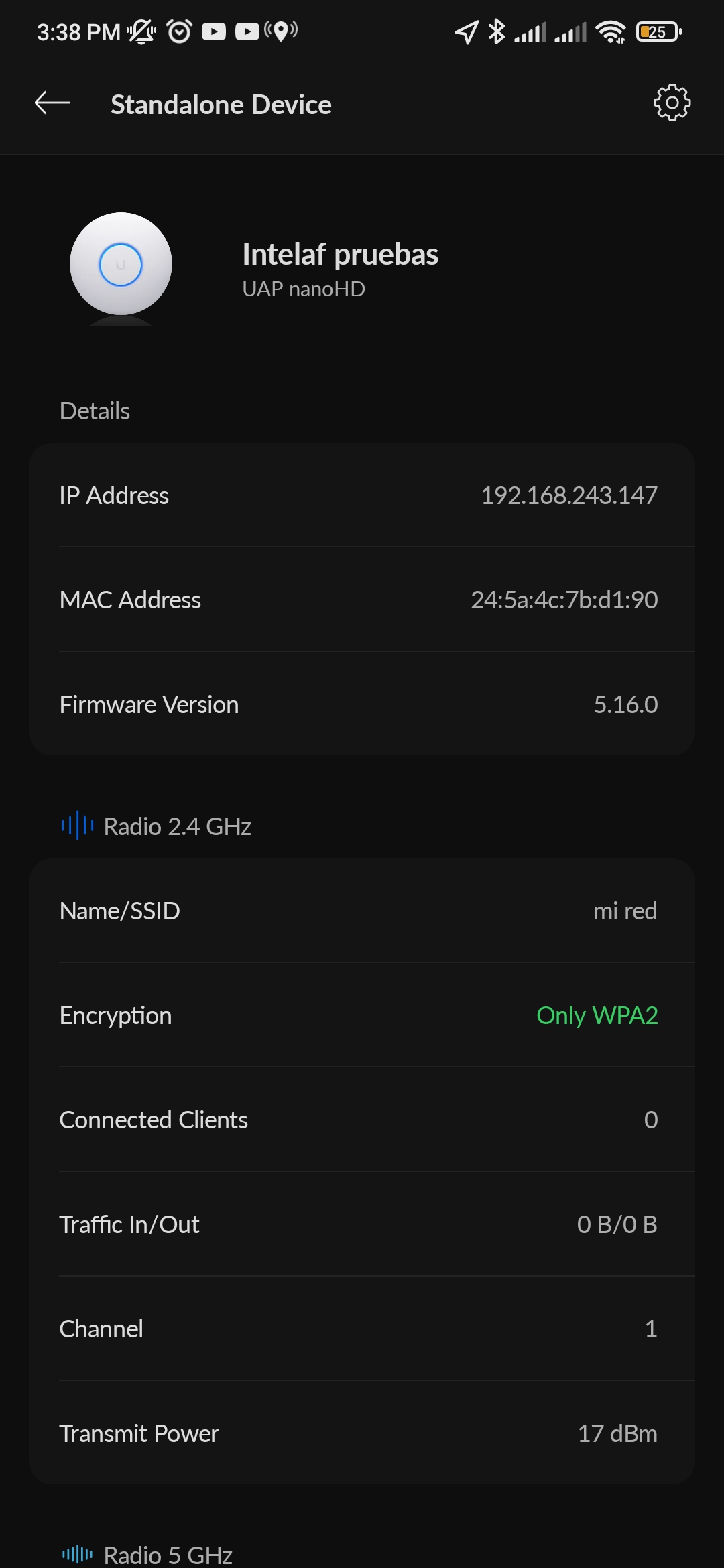
Task: Tap the location arrow status icon
Action: [467, 31]
